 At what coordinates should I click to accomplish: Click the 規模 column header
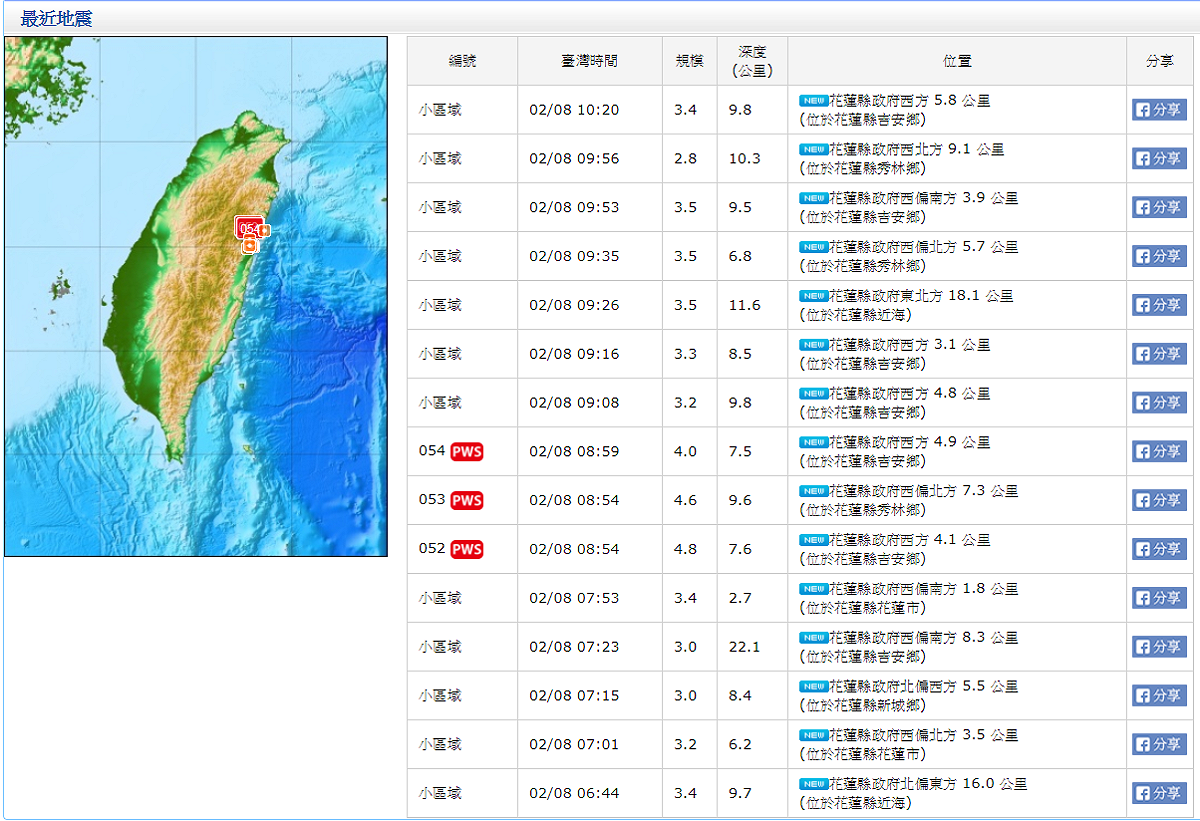pyautogui.click(x=689, y=61)
